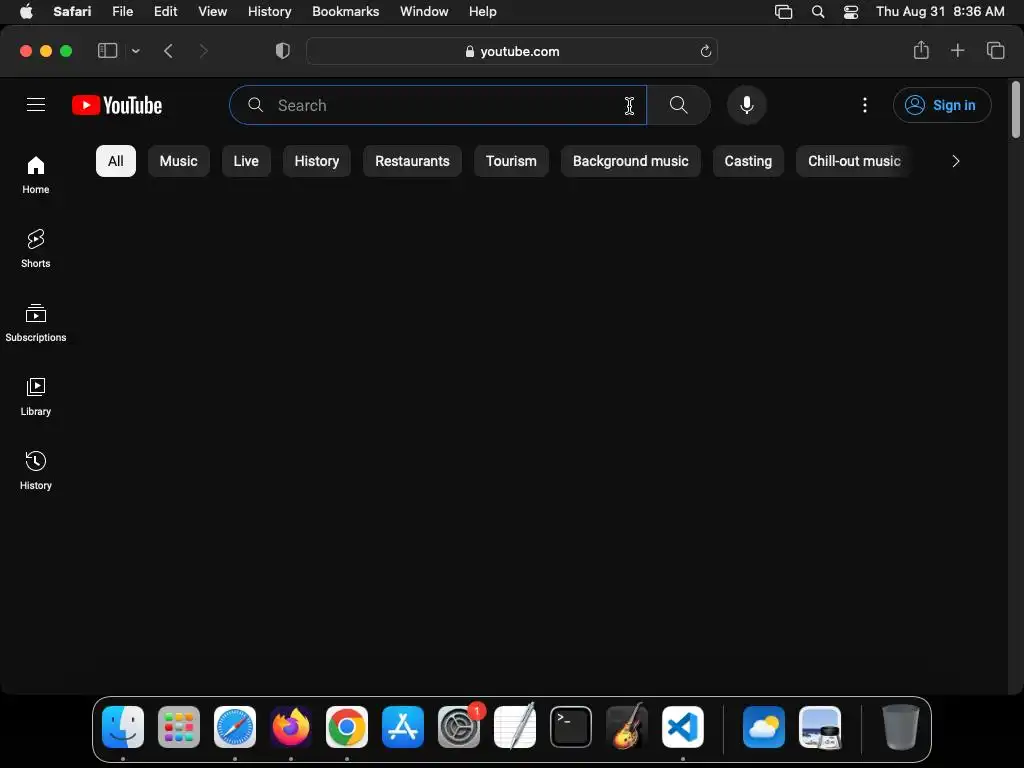The height and width of the screenshot is (768, 1024).
Task: Open System Settings from the Dock
Action: point(459,726)
